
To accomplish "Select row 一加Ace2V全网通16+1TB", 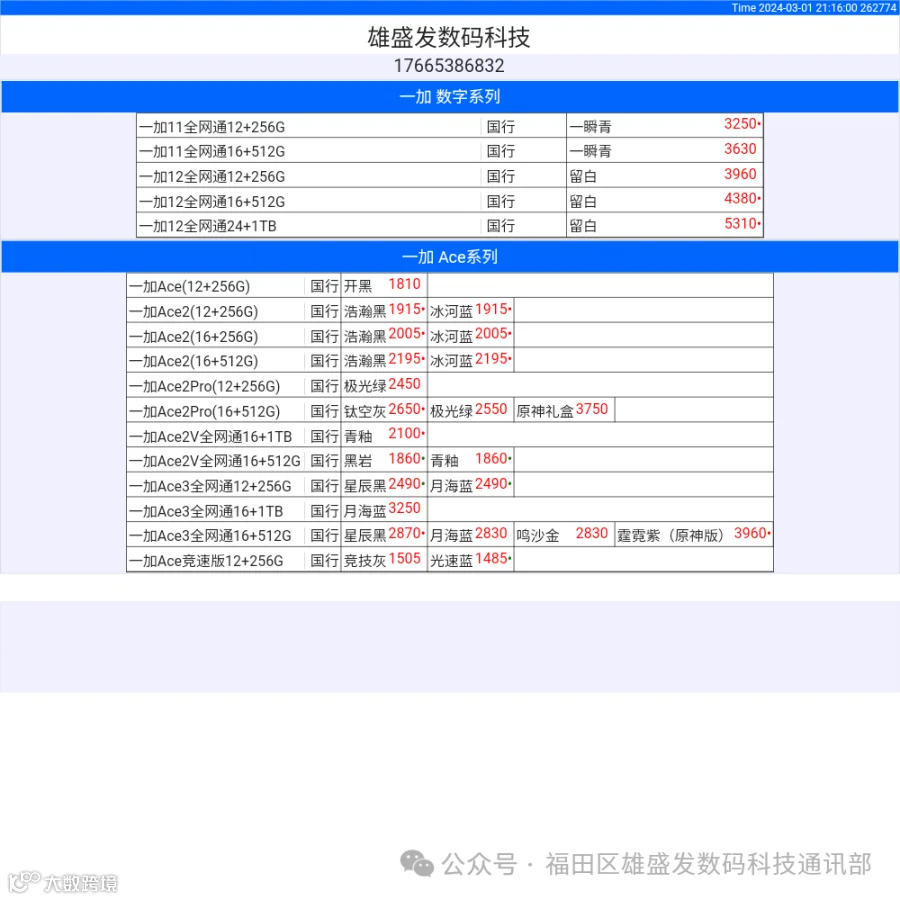I will (449, 436).
